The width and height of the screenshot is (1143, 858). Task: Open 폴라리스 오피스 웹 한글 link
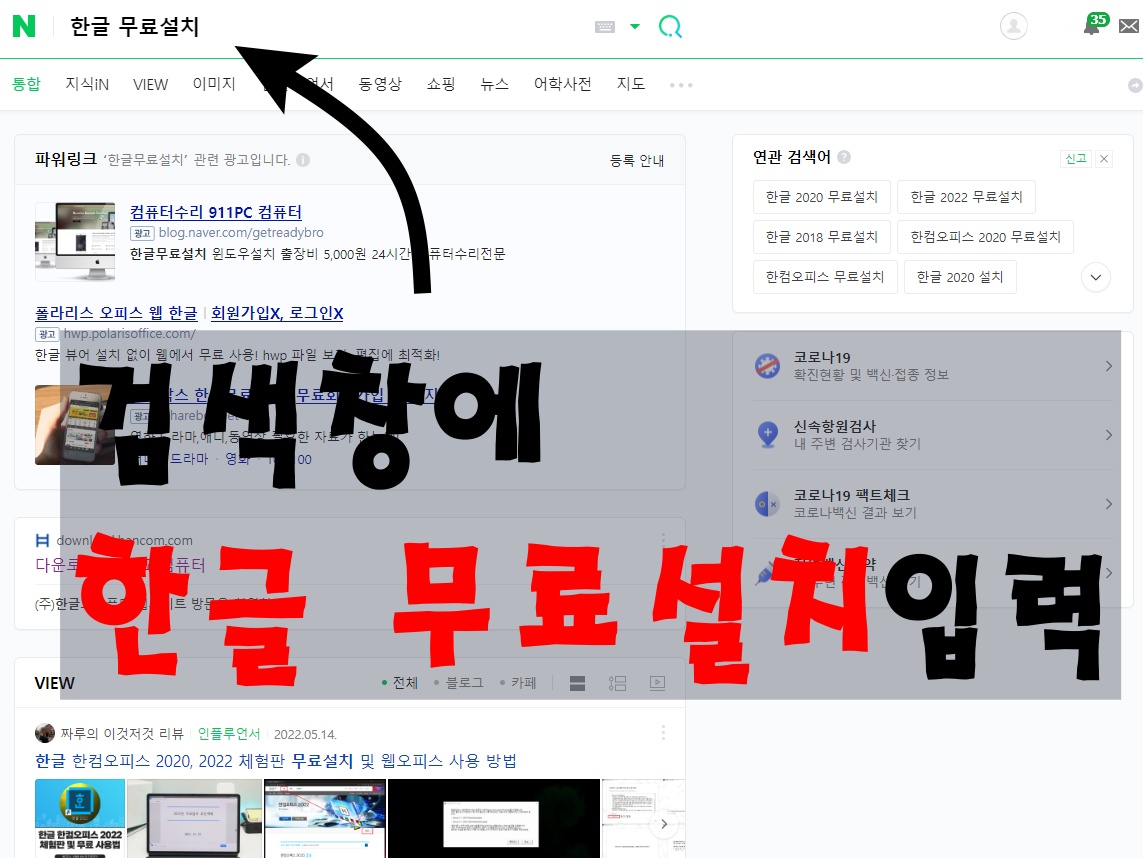coord(117,313)
